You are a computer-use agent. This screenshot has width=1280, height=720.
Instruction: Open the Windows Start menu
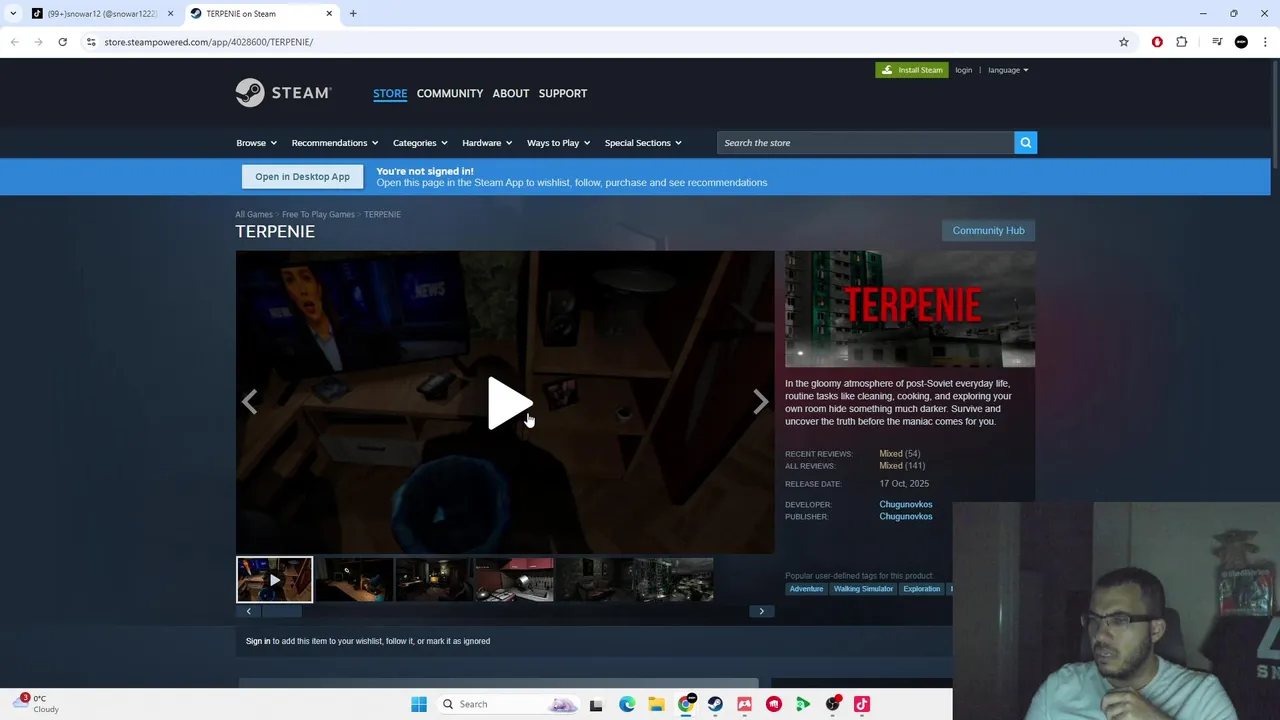click(419, 704)
